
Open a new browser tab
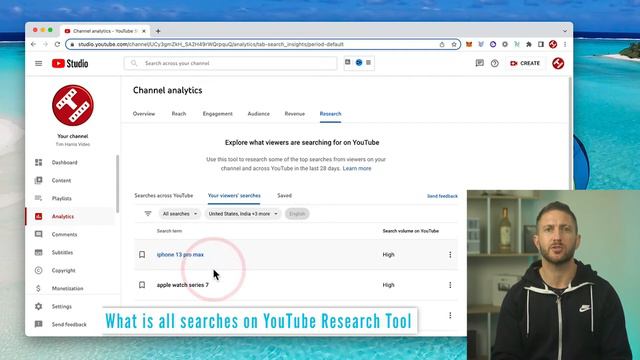158,31
